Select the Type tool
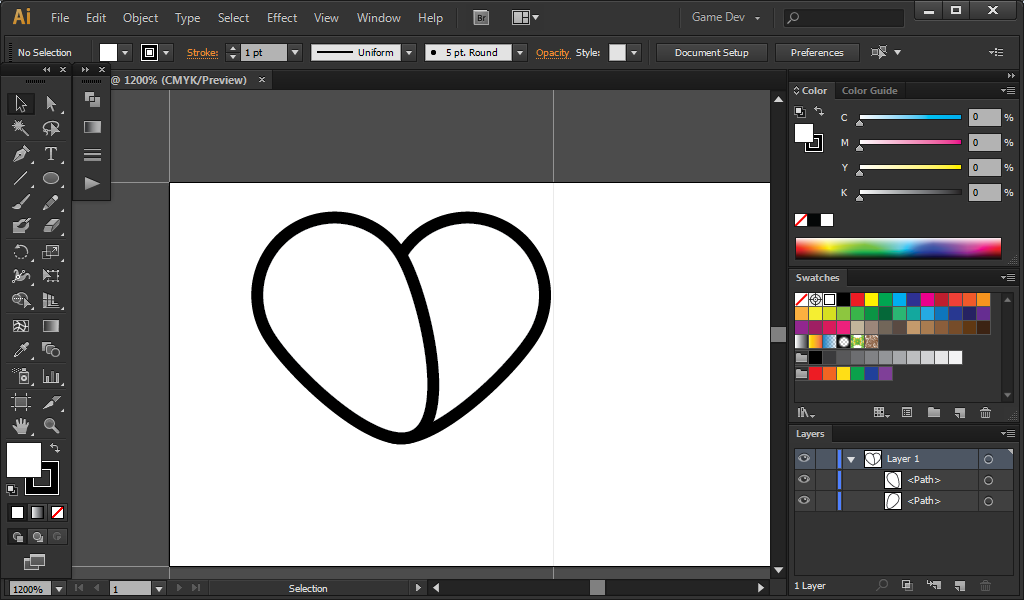This screenshot has height=600, width=1024. (51, 154)
